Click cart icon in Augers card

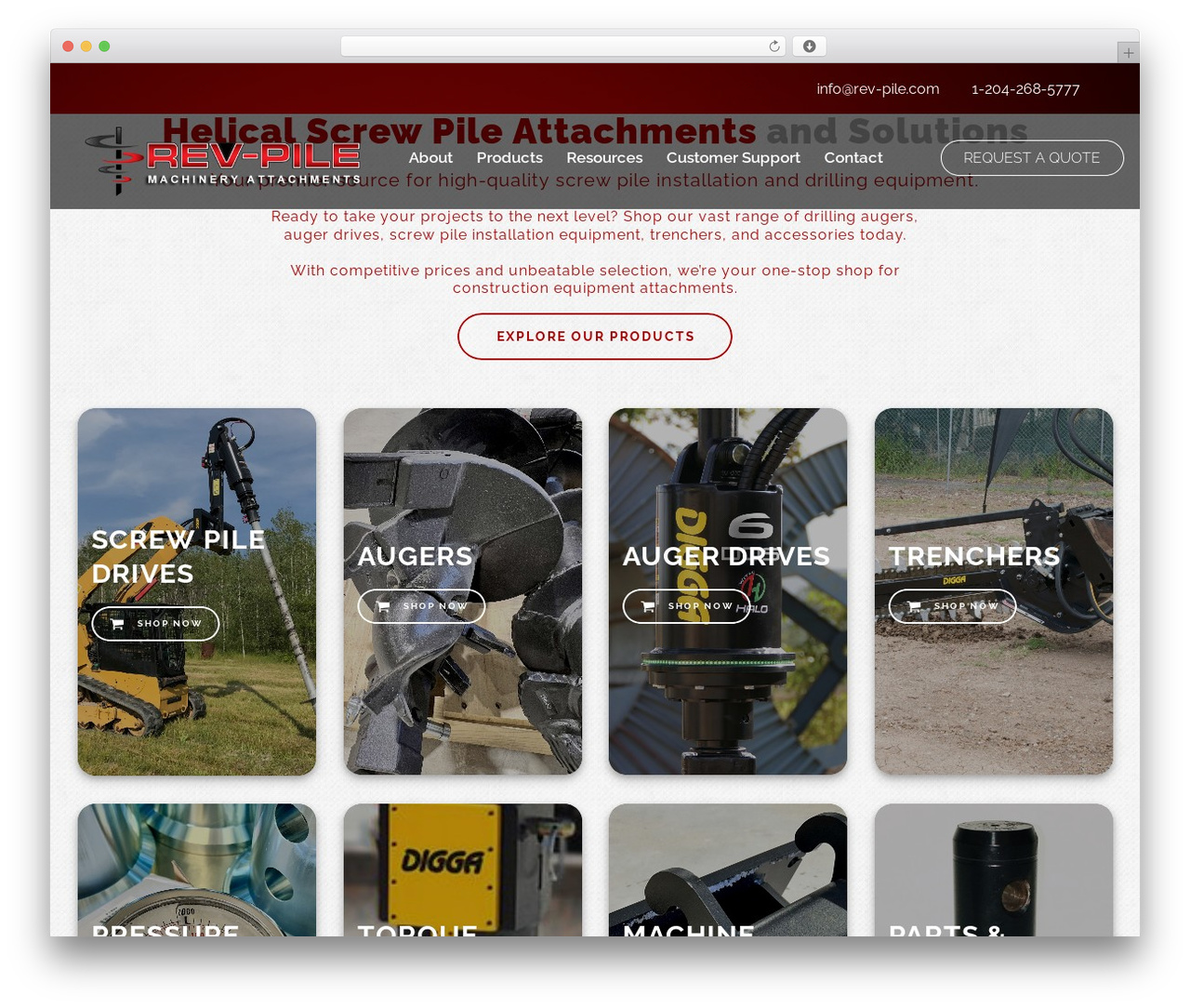click(x=384, y=606)
